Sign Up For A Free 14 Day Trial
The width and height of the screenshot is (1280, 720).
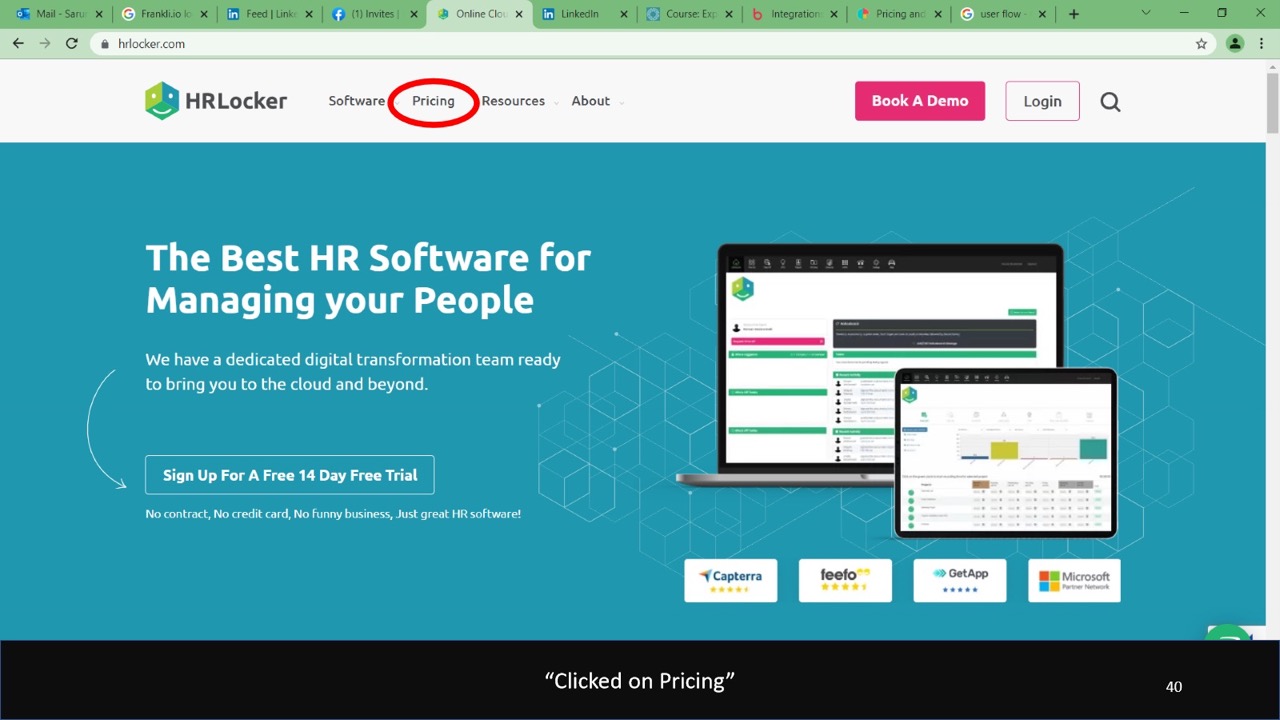(290, 475)
